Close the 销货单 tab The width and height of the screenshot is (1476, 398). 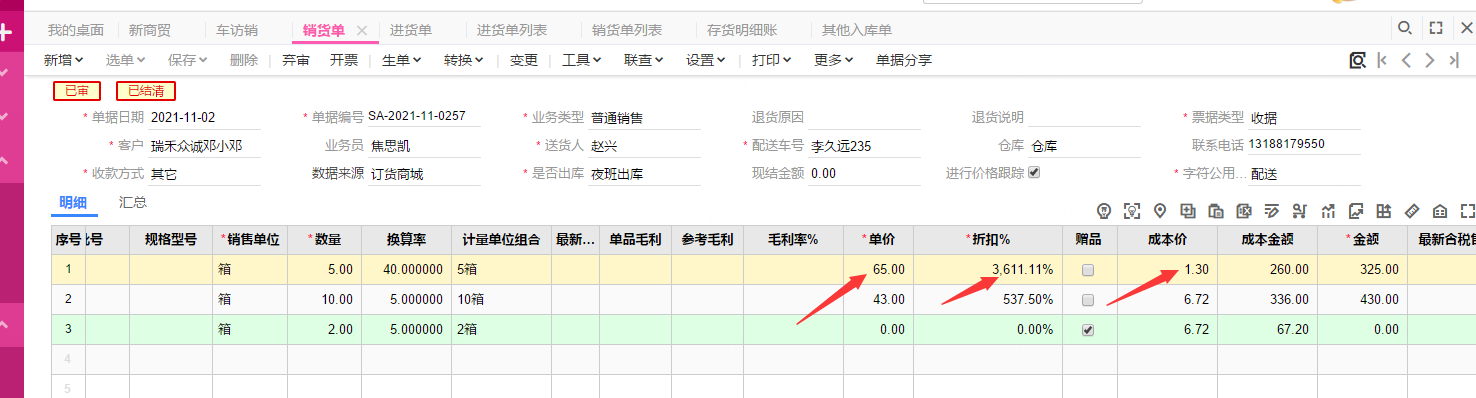[362, 31]
